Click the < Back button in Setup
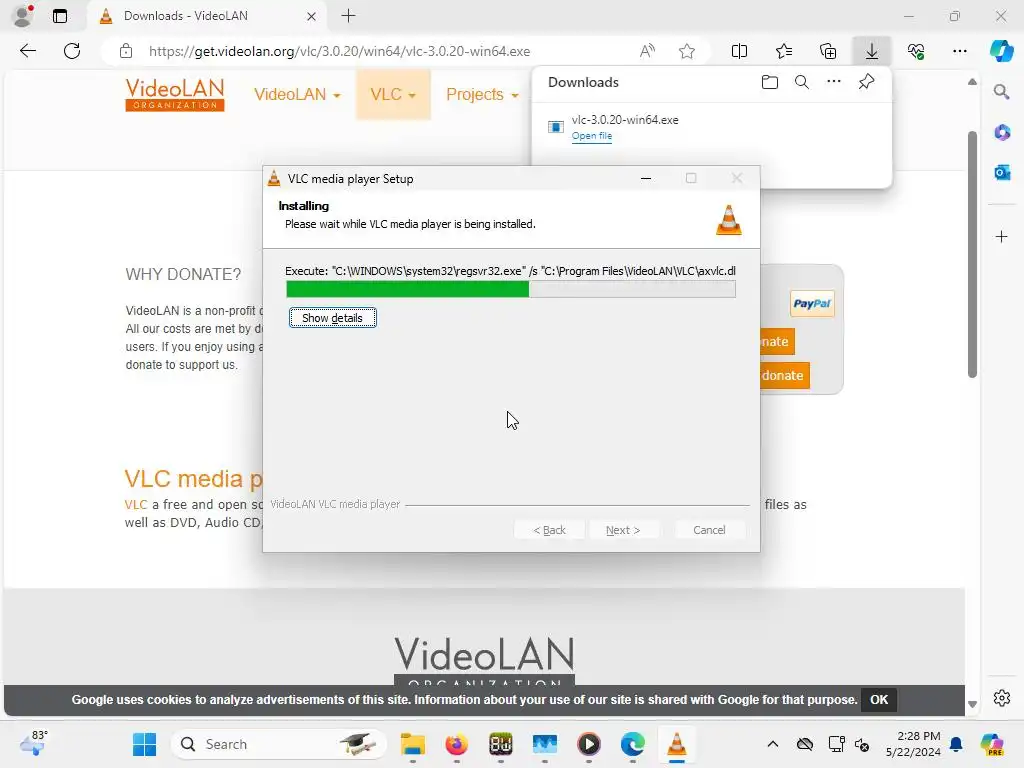Screen dimensions: 1024x768 549,530
